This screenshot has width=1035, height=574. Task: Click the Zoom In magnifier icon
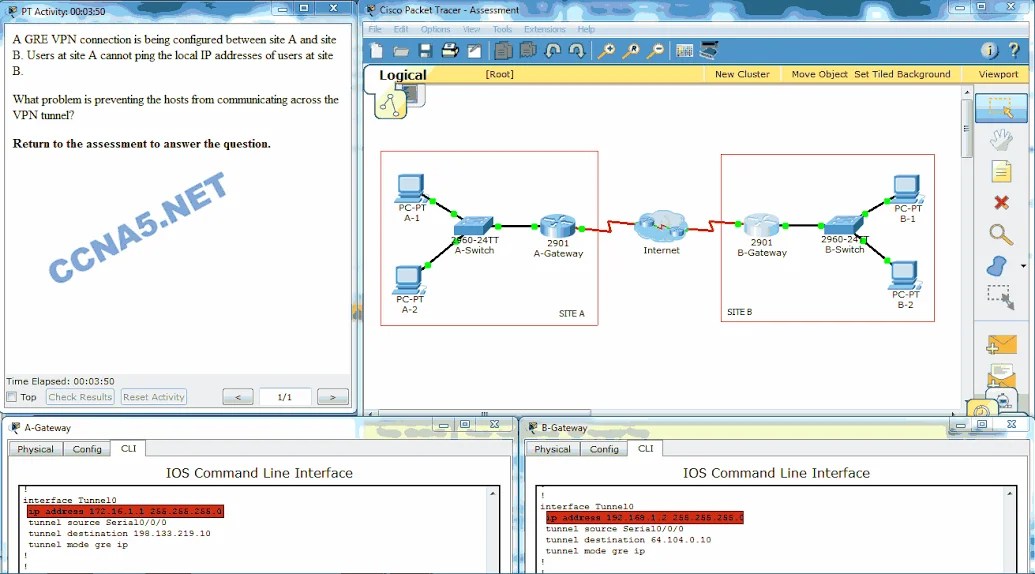(x=605, y=51)
